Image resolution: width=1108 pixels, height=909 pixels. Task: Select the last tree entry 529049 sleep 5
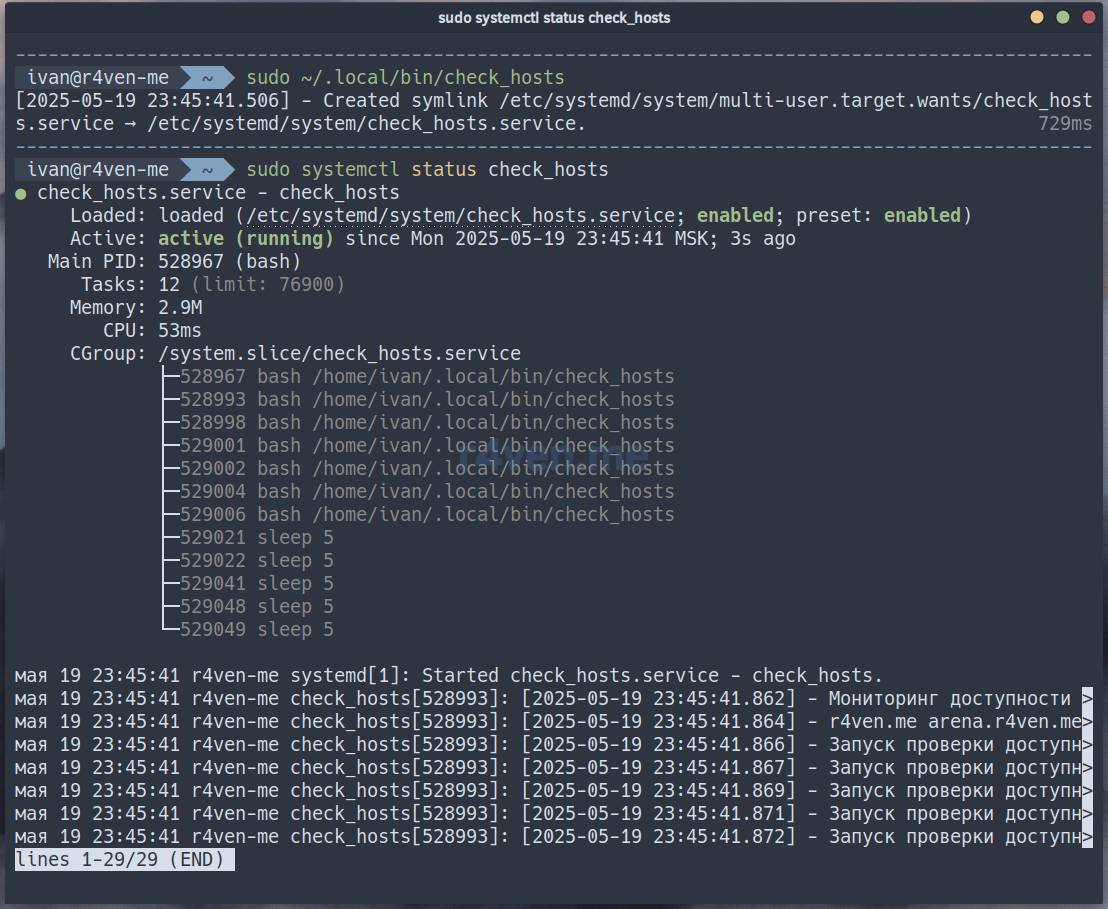[x=256, y=630]
